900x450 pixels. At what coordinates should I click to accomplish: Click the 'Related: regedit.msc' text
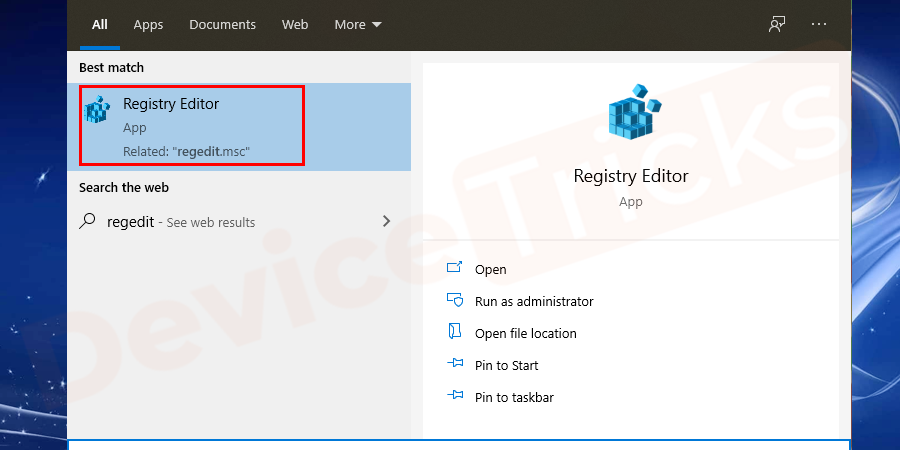[187, 152]
